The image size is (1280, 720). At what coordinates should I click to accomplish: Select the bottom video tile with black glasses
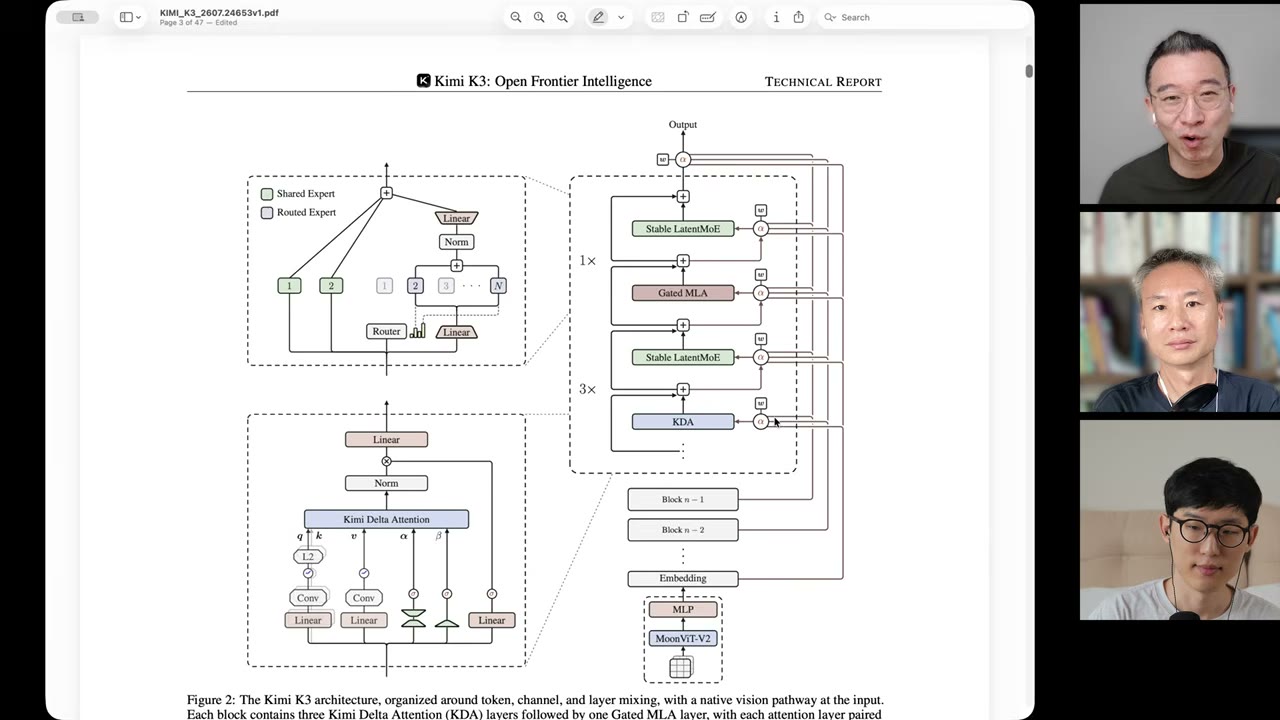[1180, 520]
